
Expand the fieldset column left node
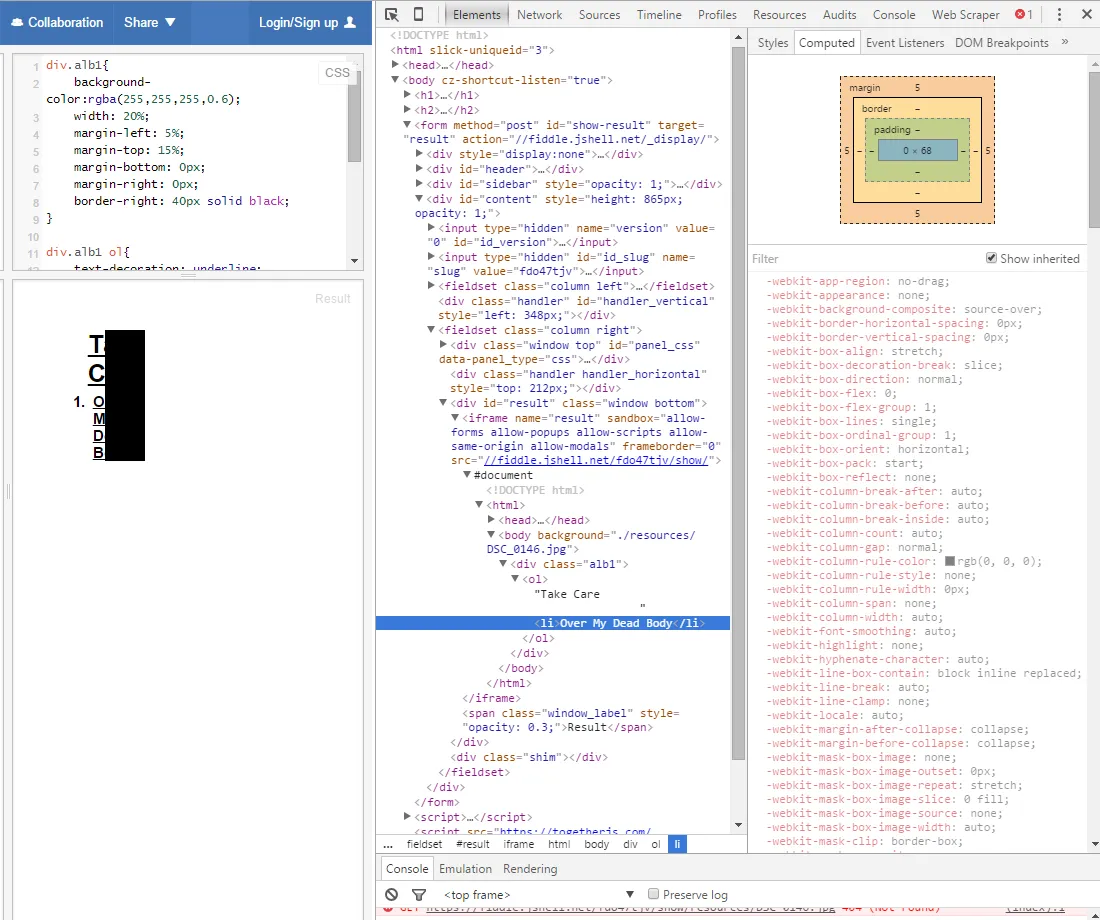click(x=431, y=286)
